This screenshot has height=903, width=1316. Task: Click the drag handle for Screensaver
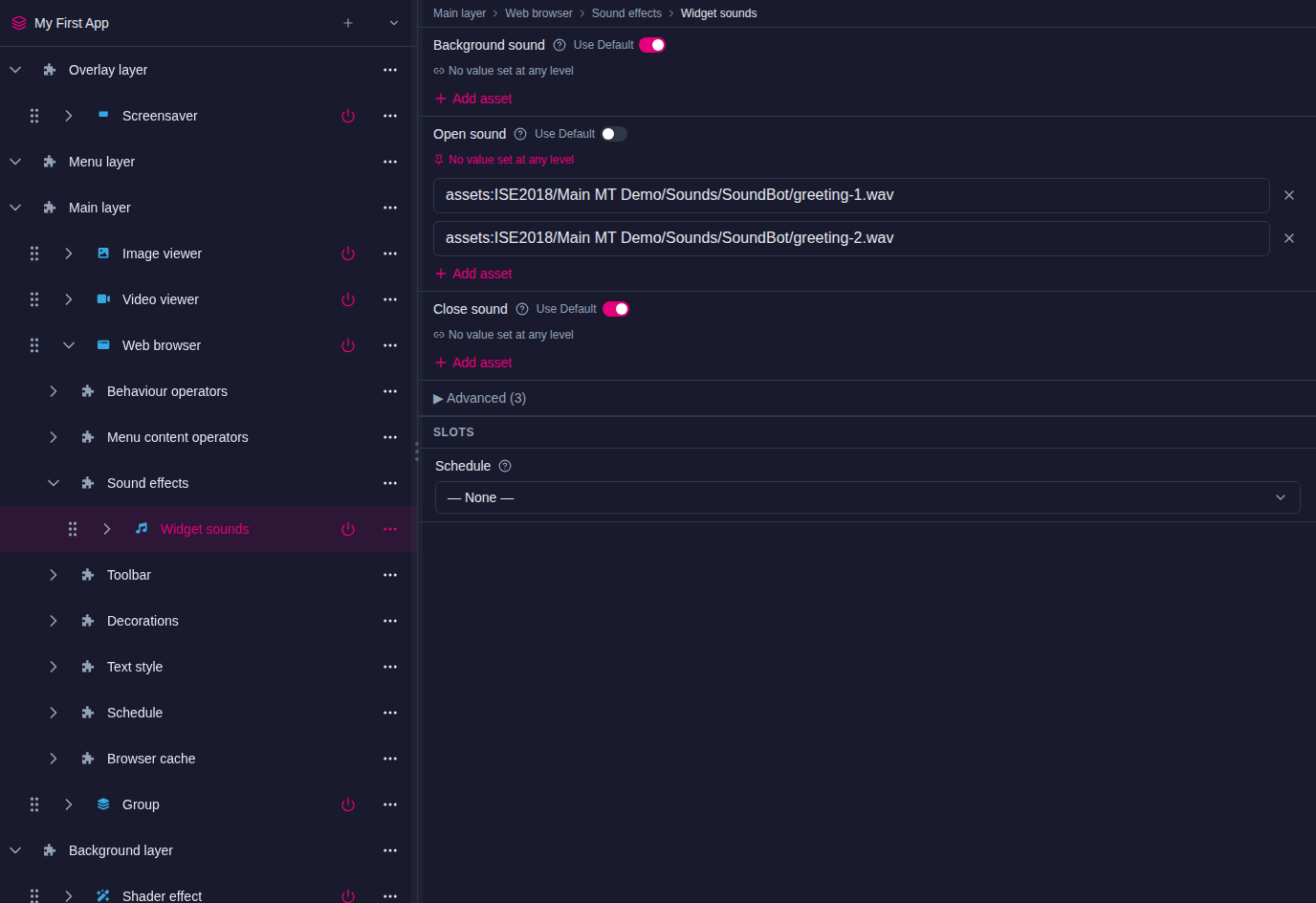(34, 116)
